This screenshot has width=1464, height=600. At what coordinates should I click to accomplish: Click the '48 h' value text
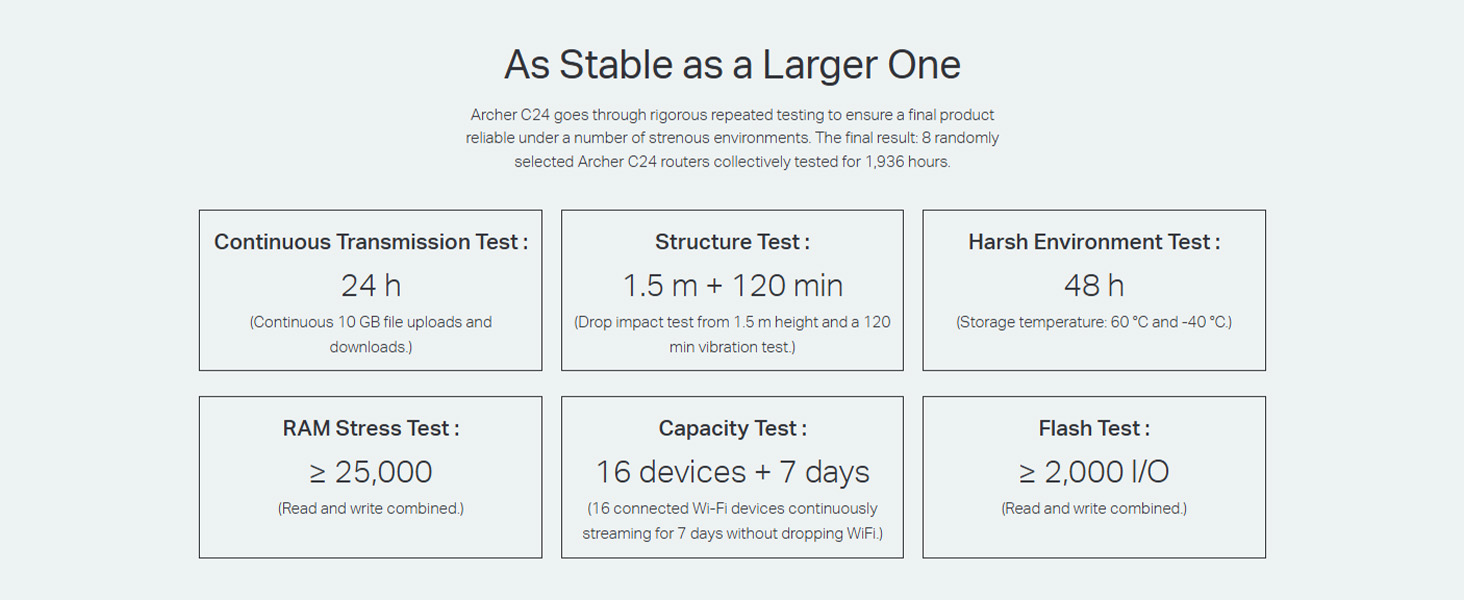(x=1094, y=286)
